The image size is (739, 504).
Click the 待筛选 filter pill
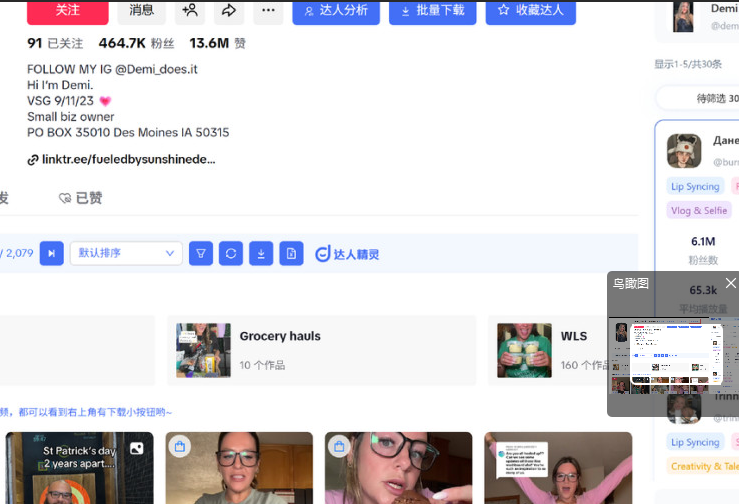(698, 99)
